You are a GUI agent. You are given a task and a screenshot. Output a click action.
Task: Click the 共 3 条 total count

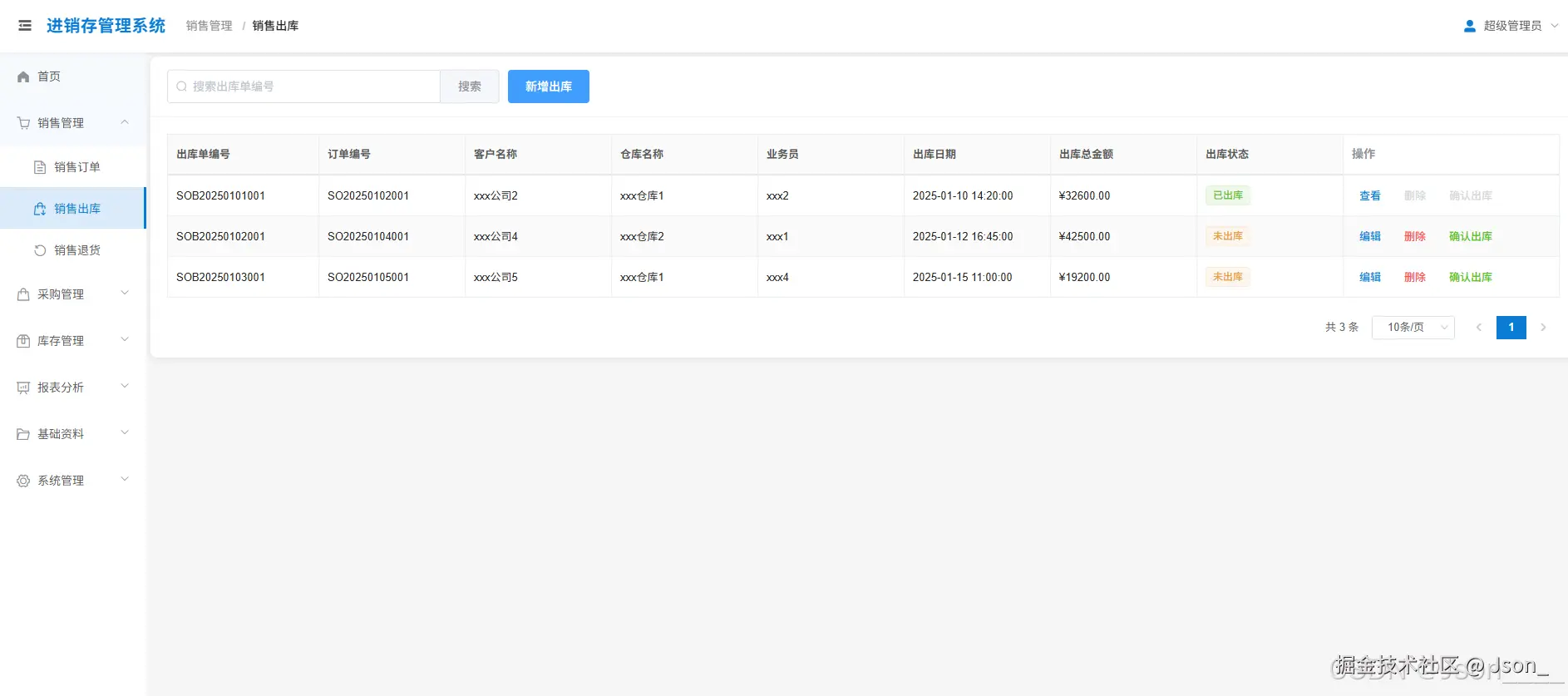(x=1342, y=328)
